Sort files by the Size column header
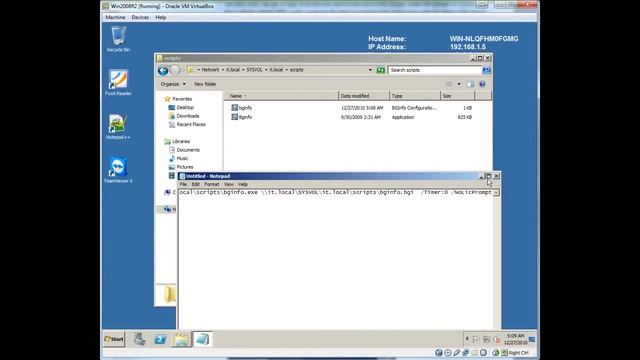This screenshot has height=360, width=640. tap(458, 96)
